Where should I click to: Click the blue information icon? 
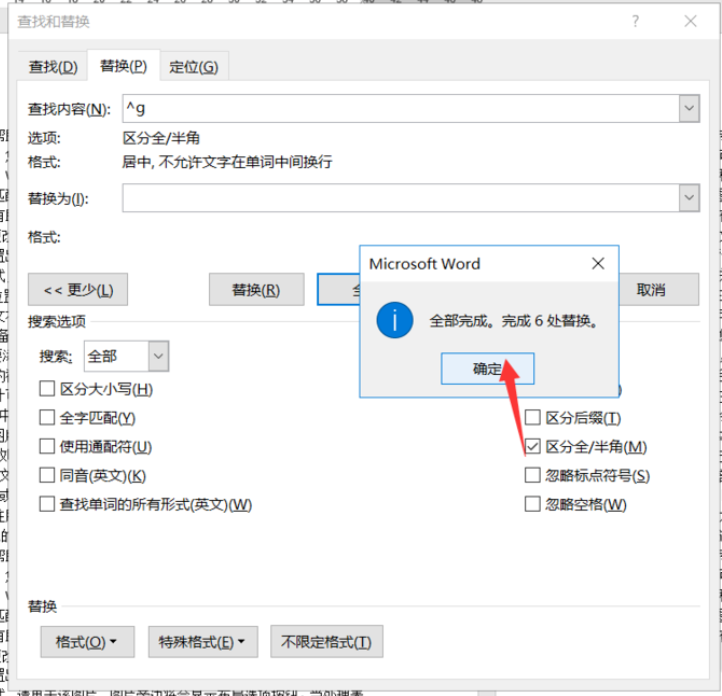395,320
